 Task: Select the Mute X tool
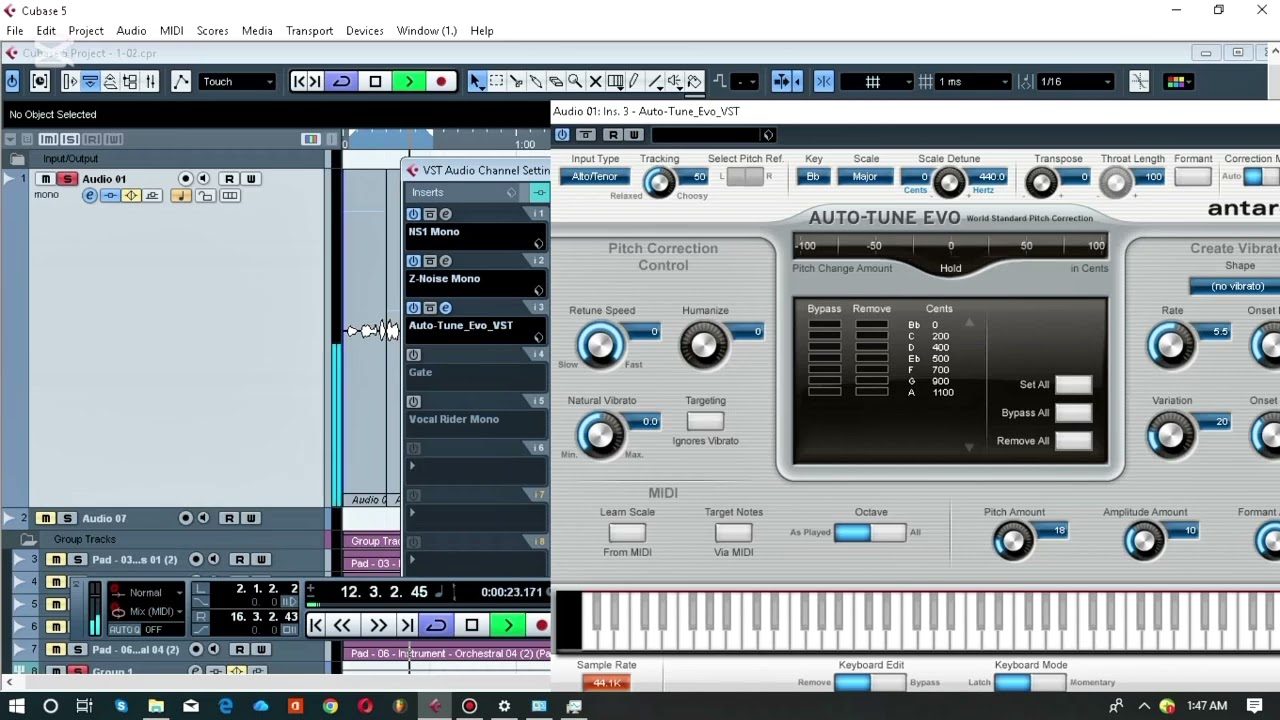point(596,82)
